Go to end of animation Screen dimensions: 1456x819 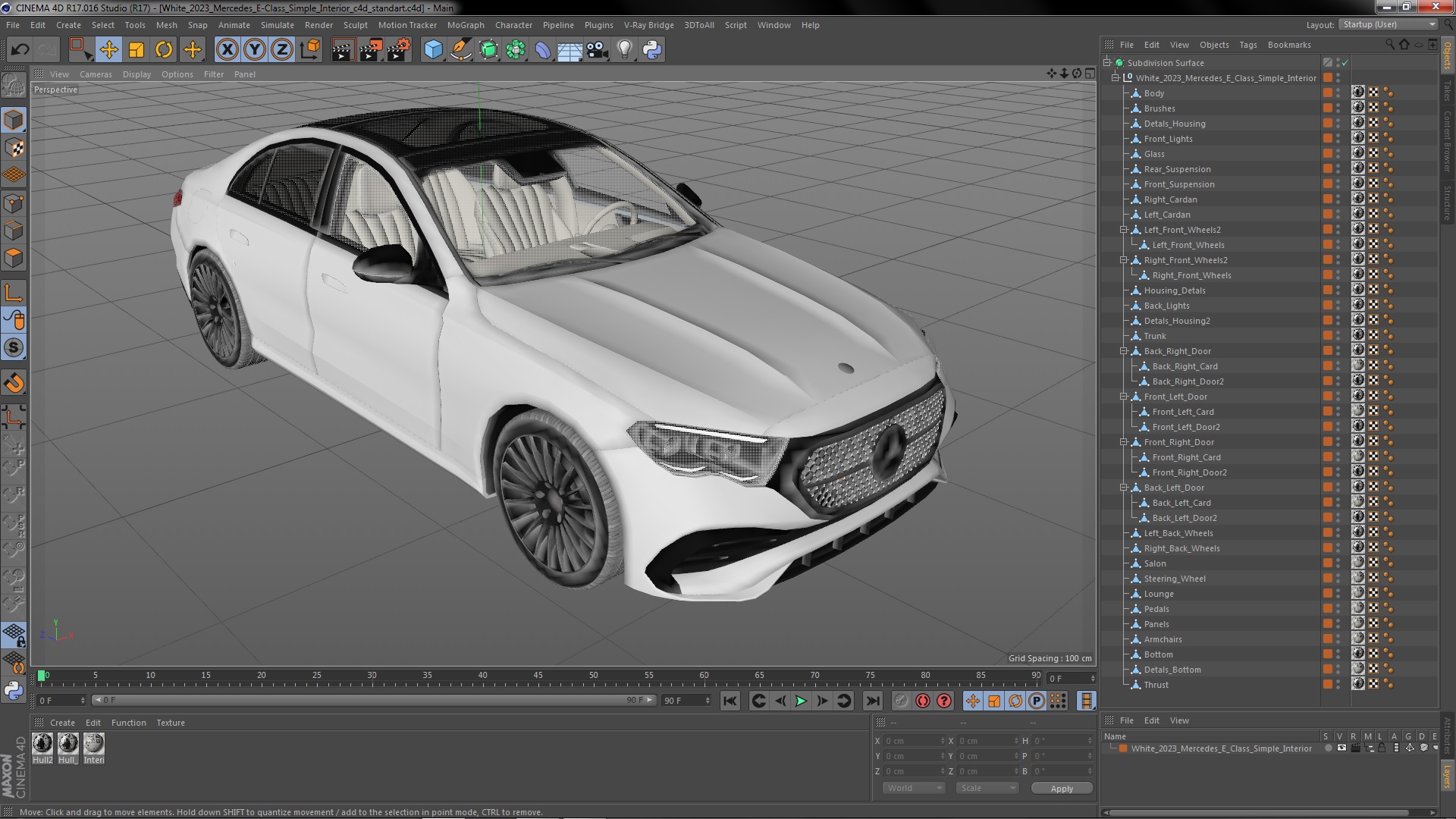[x=873, y=701]
